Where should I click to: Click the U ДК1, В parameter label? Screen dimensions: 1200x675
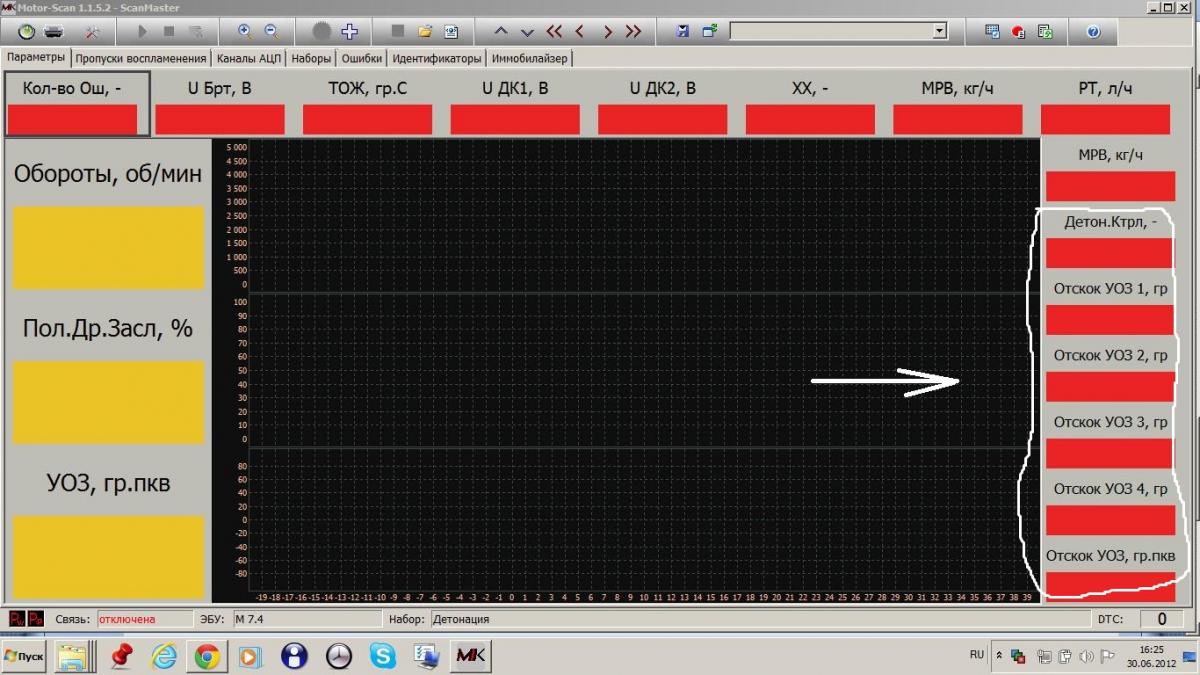click(x=515, y=88)
